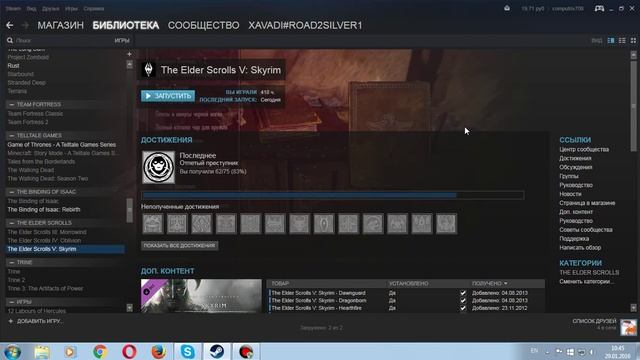The height and width of the screenshot is (360, 640).
Task: Open File Explorer from the taskbar
Action: click(x=42, y=352)
